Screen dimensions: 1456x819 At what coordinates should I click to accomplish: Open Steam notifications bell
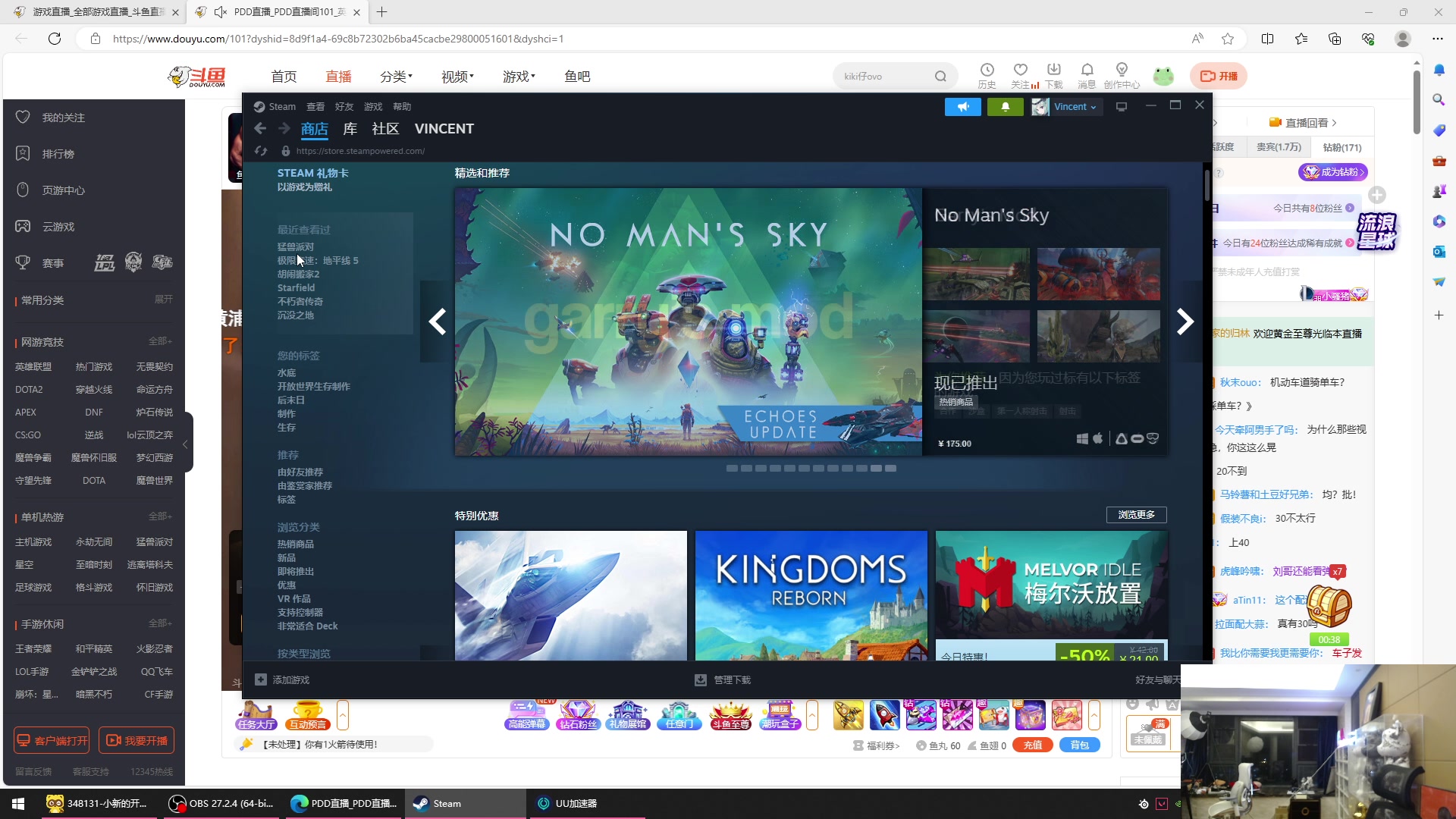tap(1005, 107)
